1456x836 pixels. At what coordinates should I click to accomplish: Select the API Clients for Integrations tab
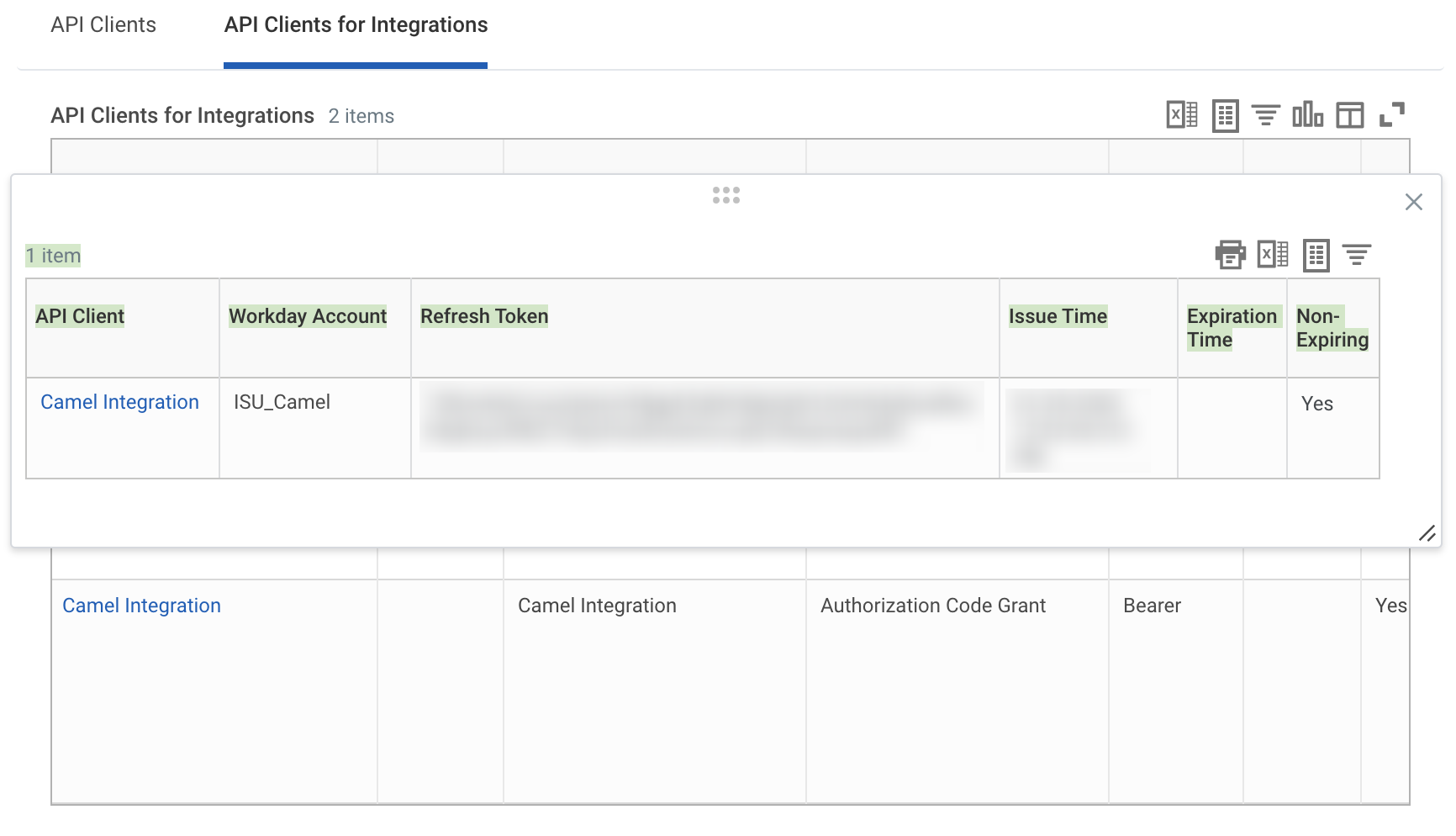pos(355,25)
